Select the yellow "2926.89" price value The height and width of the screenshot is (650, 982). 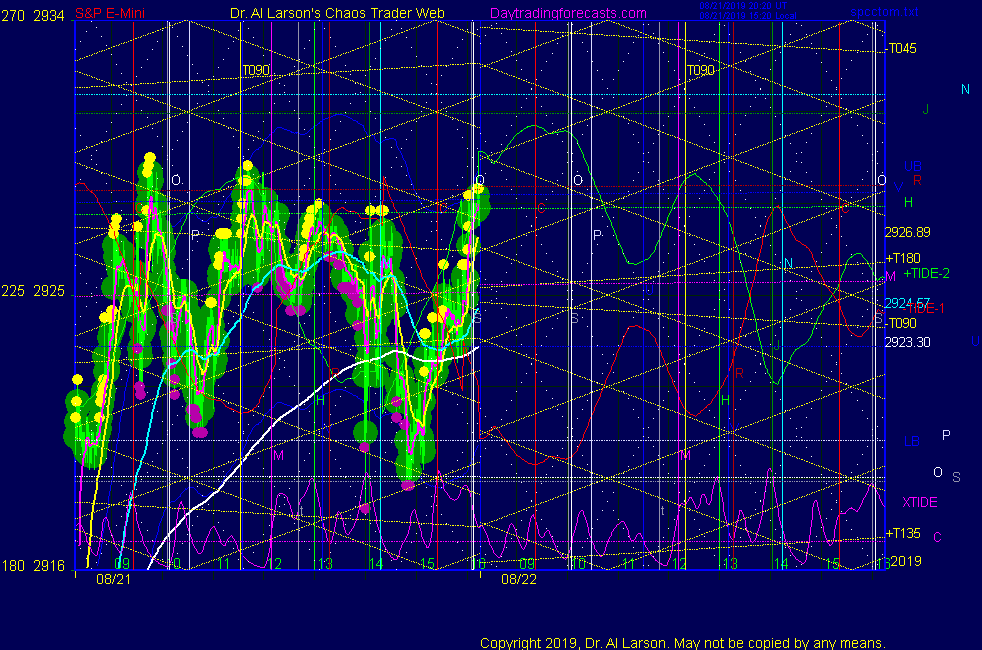907,232
